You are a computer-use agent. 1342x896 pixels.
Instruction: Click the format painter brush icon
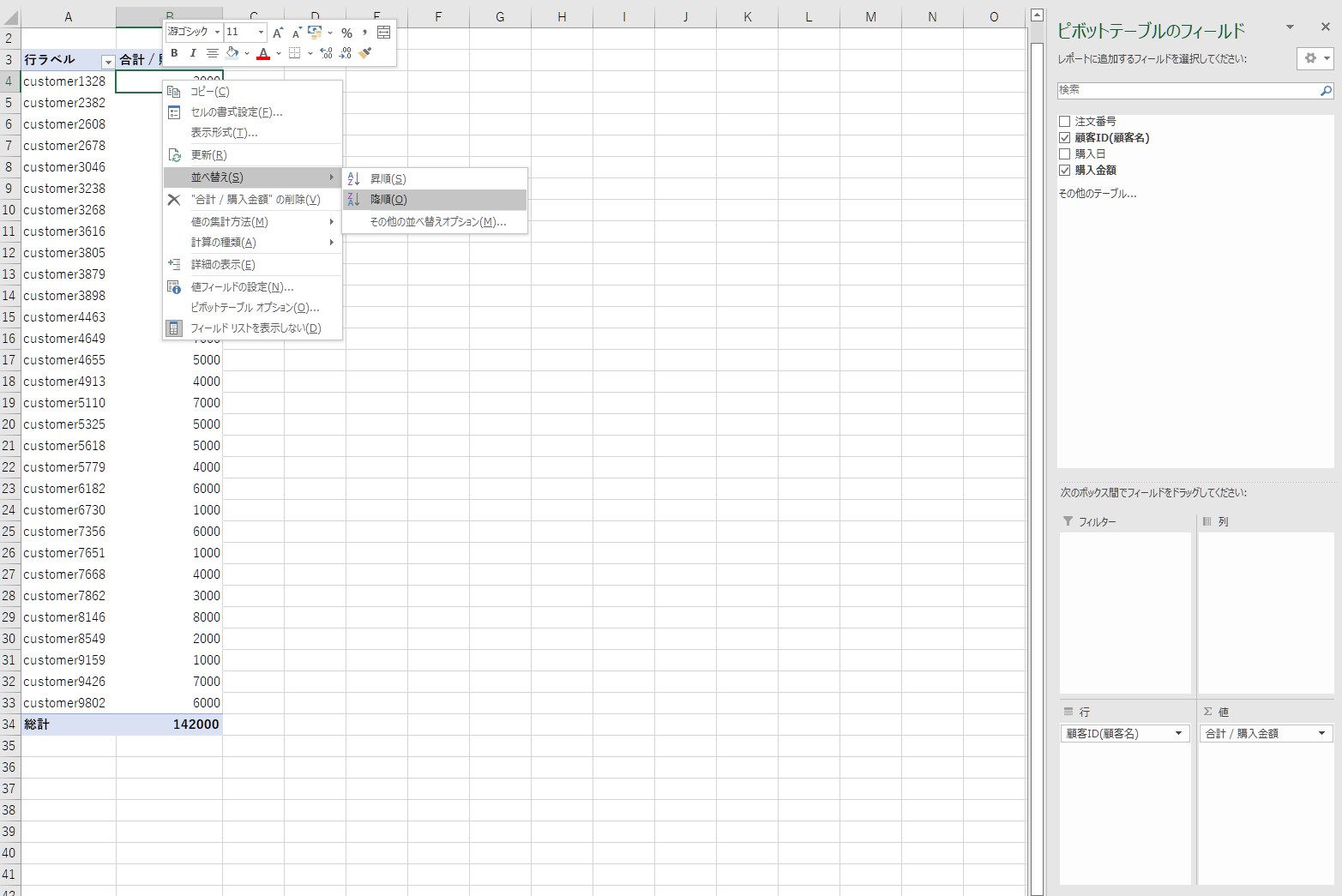click(365, 53)
